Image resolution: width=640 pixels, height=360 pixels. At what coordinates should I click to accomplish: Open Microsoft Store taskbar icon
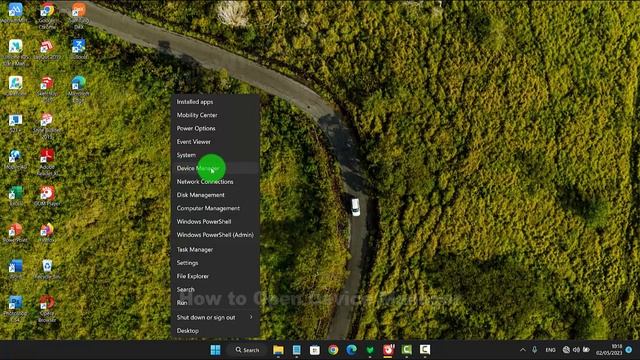(x=315, y=350)
